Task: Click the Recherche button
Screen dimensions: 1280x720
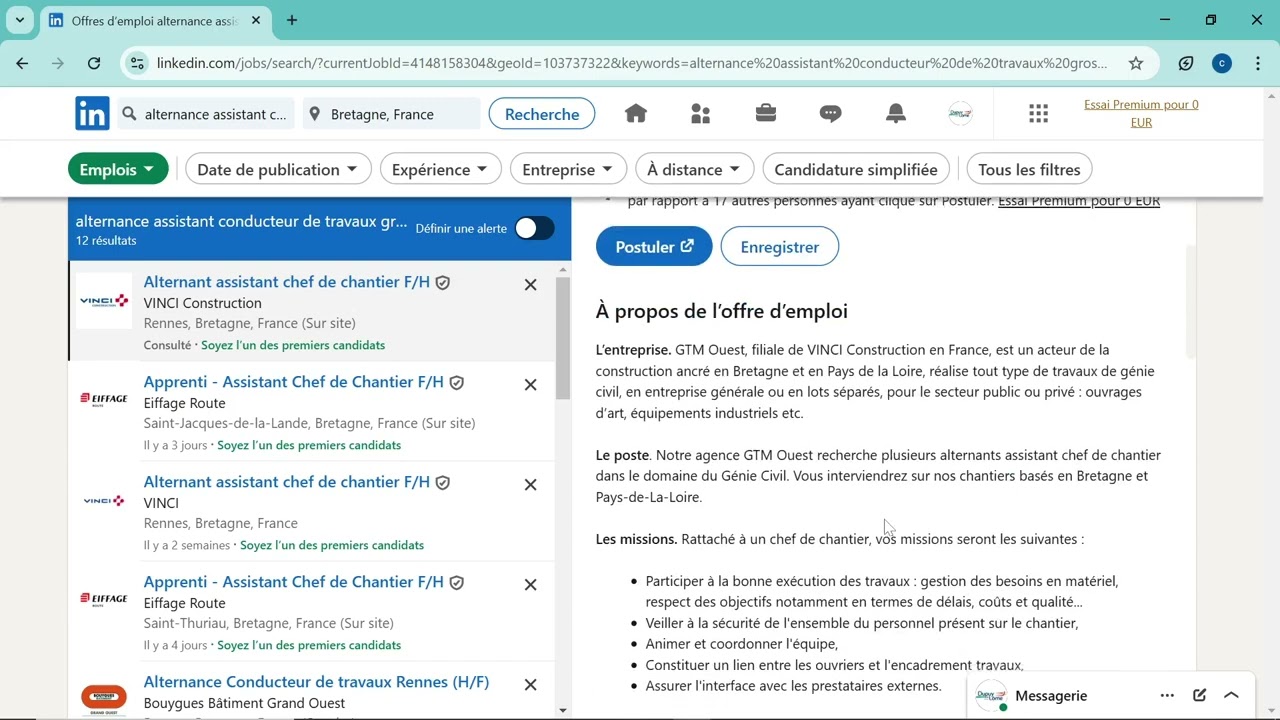Action: point(542,114)
